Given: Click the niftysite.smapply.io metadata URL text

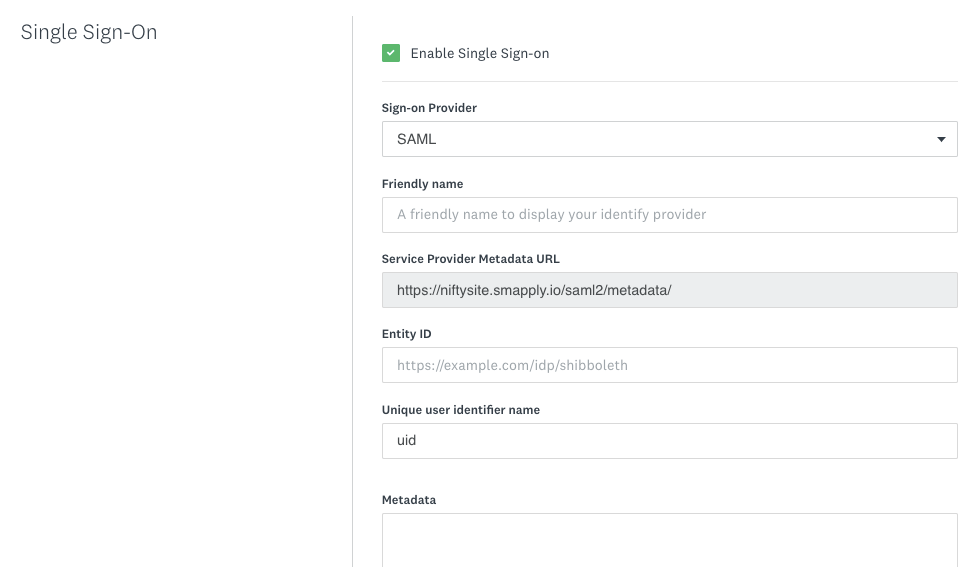Looking at the screenshot, I should point(534,290).
